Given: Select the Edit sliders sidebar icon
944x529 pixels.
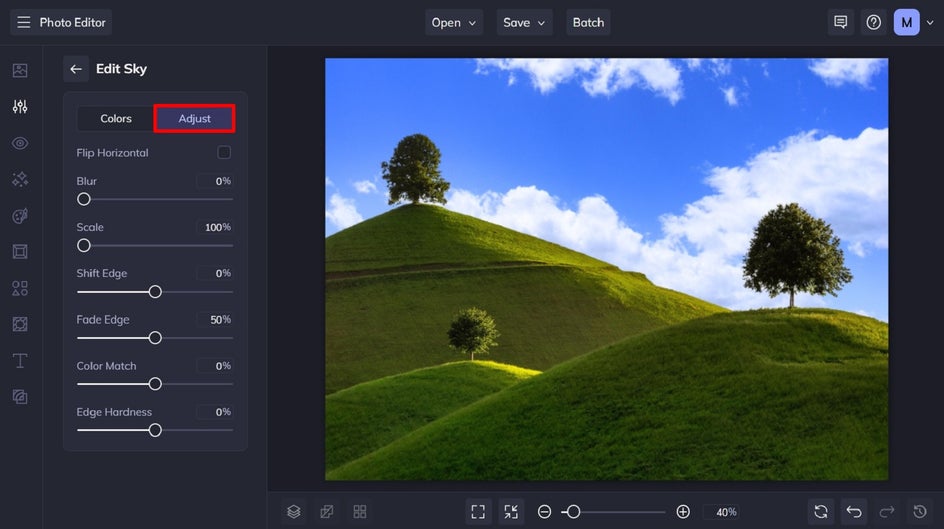Looking at the screenshot, I should [x=20, y=107].
